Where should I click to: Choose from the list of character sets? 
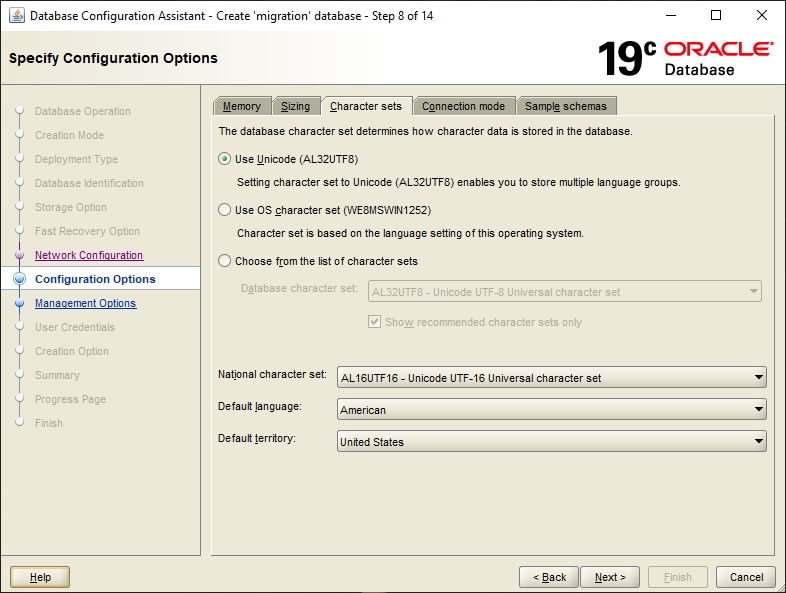[224, 261]
